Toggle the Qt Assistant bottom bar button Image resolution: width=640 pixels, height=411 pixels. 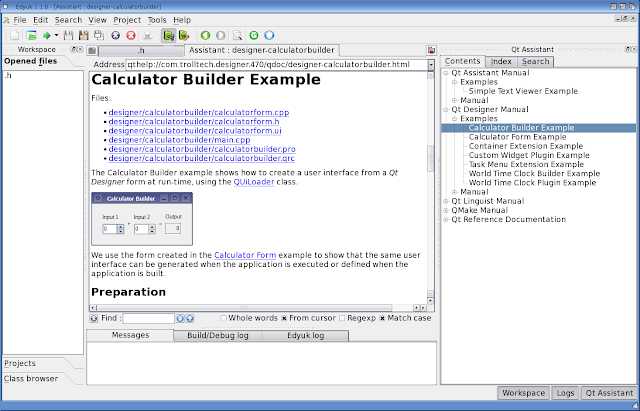tap(609, 393)
